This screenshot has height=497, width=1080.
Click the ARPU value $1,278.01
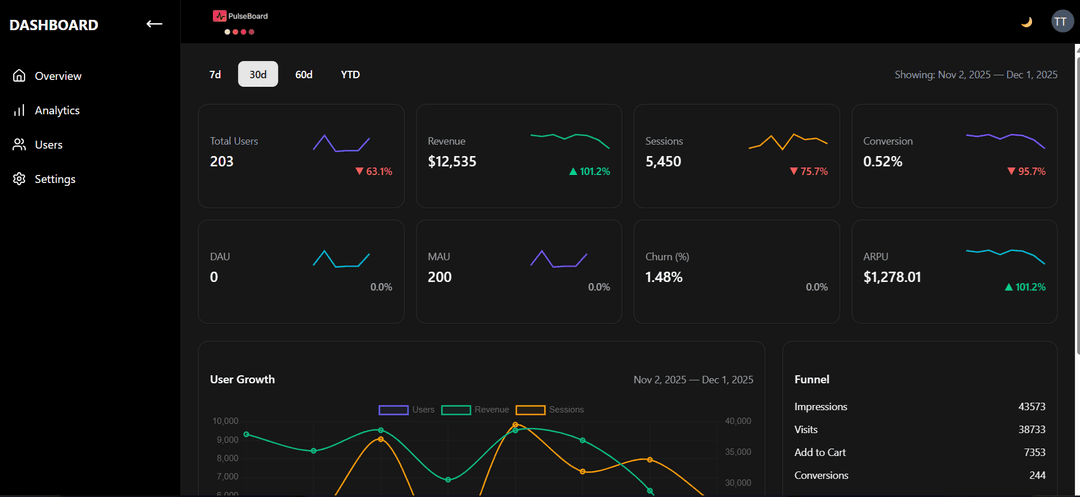click(x=892, y=277)
